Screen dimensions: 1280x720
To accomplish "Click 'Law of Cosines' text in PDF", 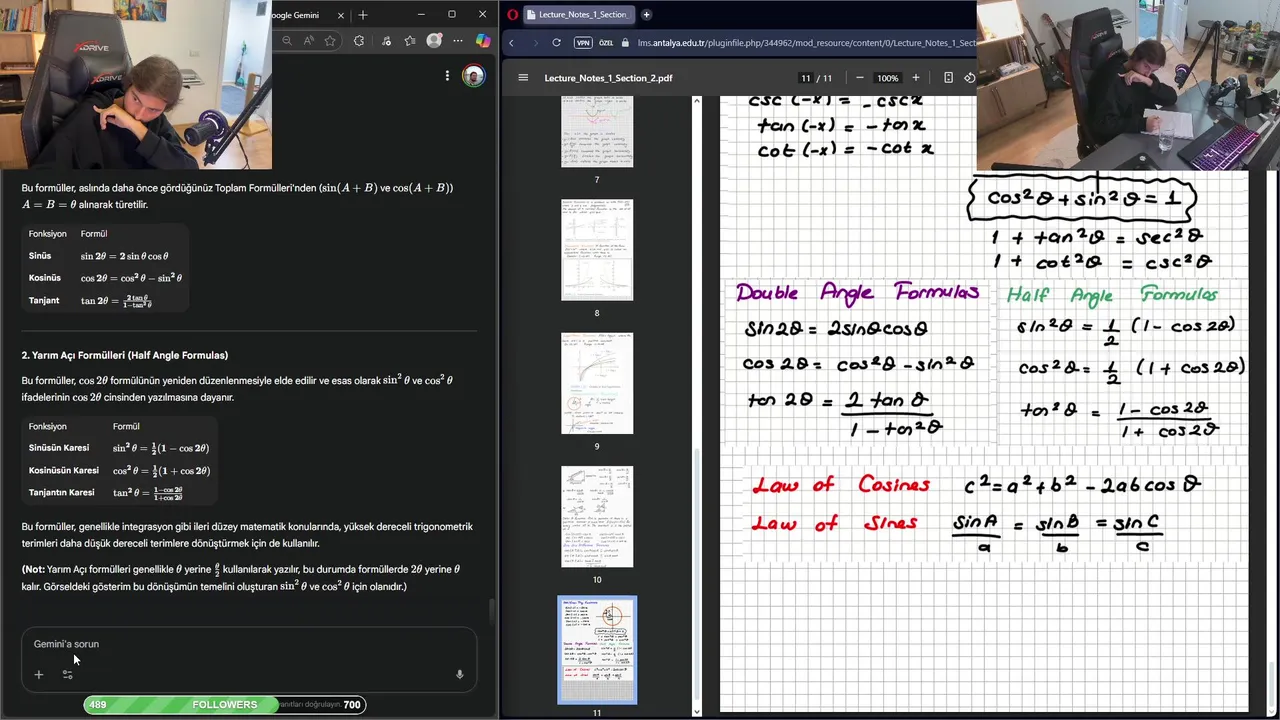I will coord(841,486).
